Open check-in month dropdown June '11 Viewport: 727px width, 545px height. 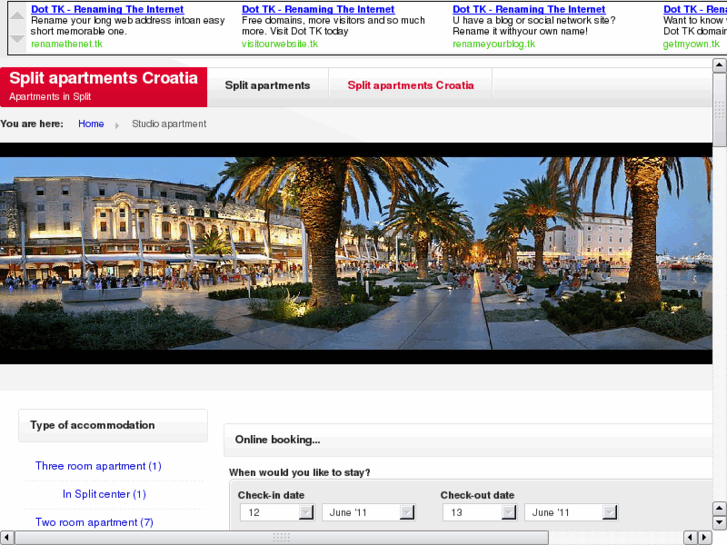point(369,512)
